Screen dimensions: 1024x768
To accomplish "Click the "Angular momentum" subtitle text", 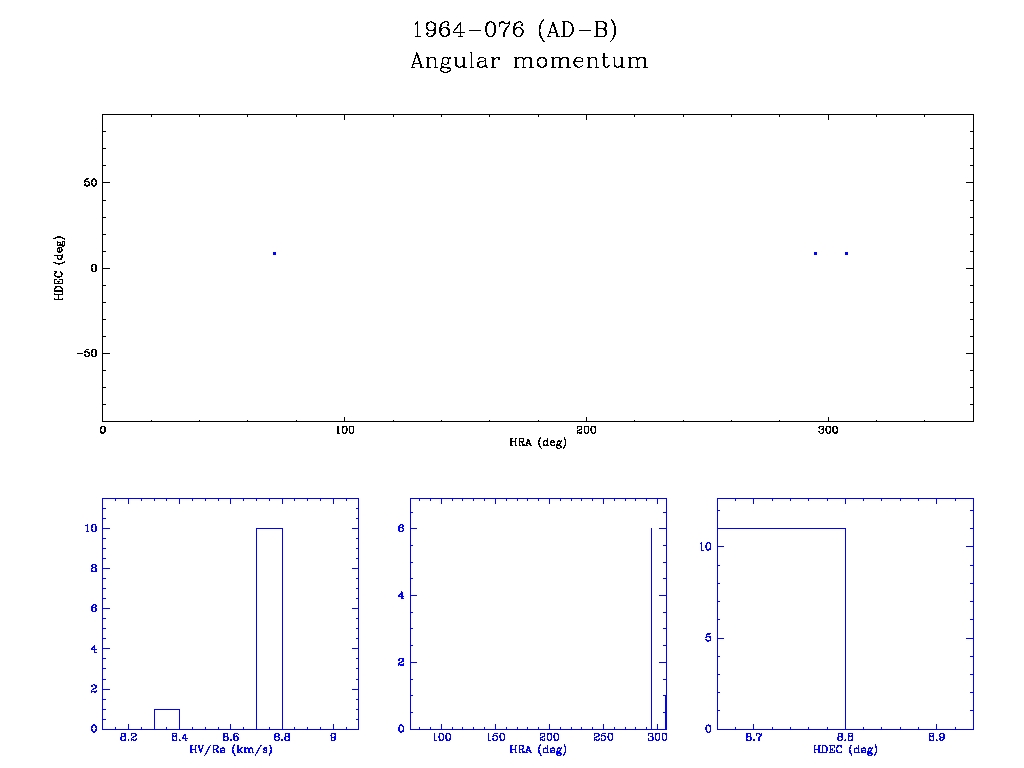I will 529,61.
